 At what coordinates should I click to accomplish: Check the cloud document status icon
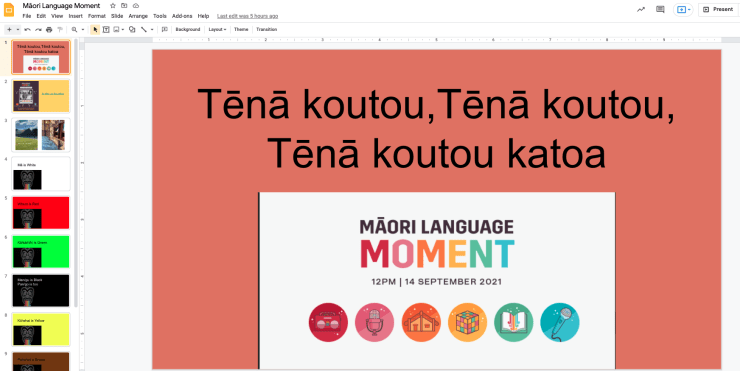click(x=136, y=6)
